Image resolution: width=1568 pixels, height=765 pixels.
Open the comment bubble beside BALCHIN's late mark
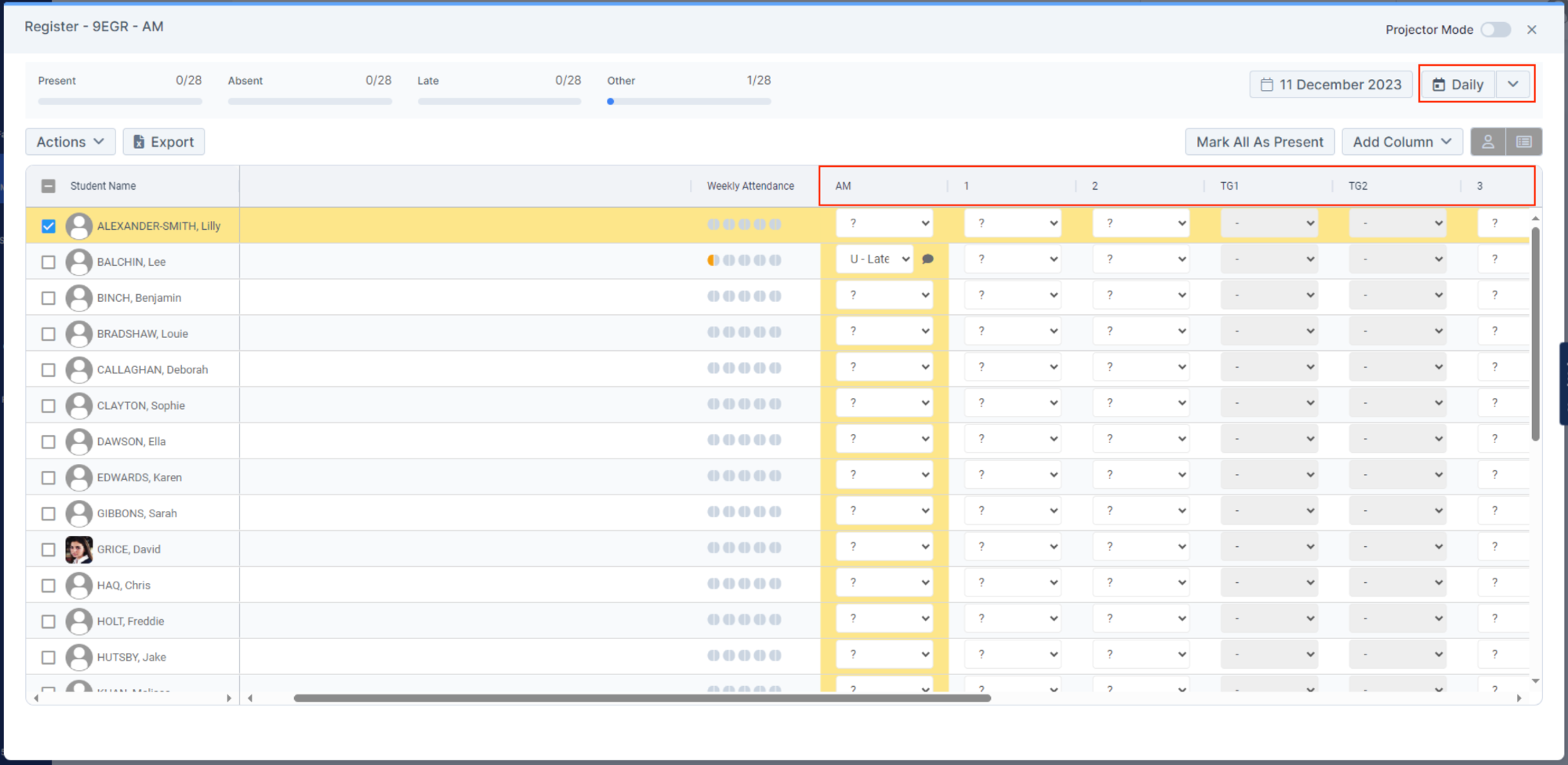click(928, 259)
